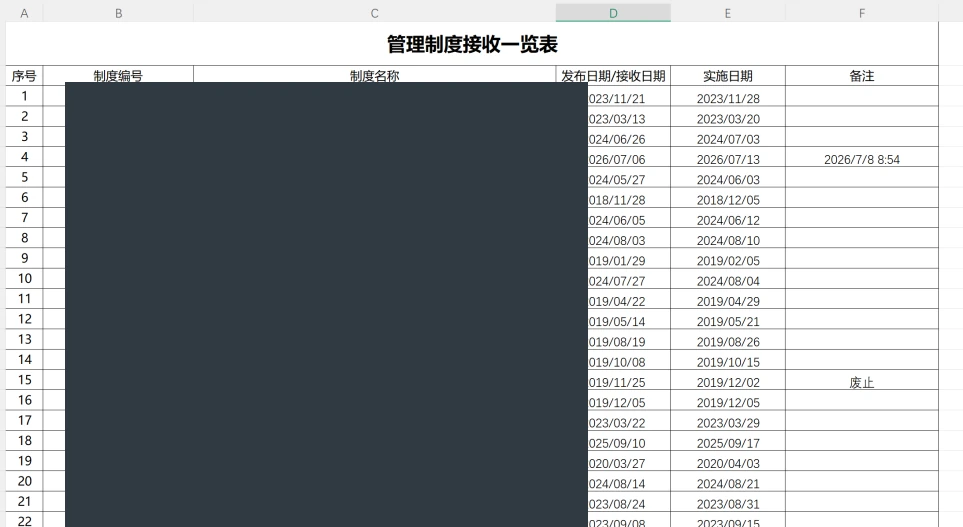
Task: Select sequence number cell 9
Action: click(x=24, y=258)
